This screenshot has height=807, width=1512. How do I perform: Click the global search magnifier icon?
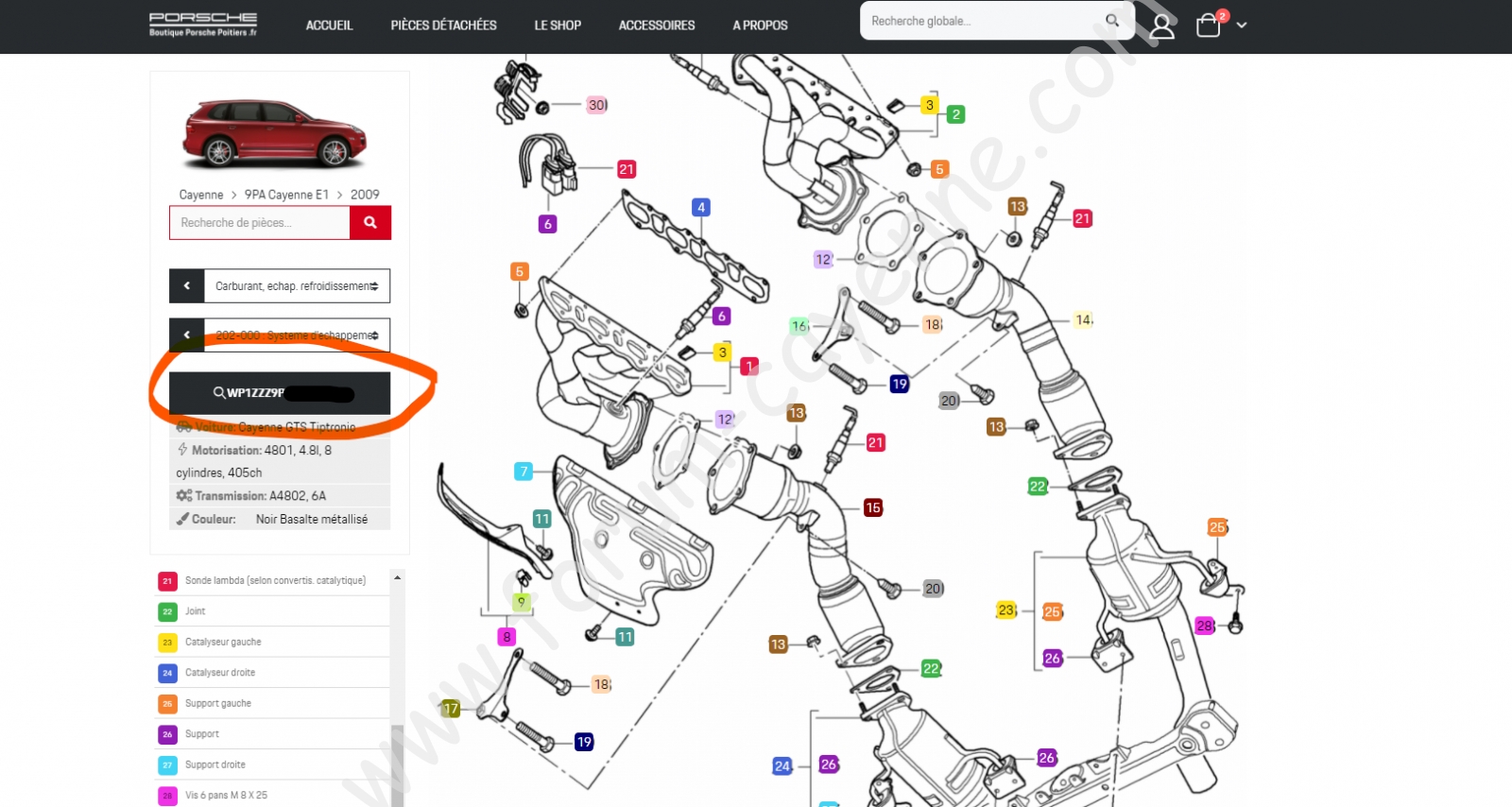1112,20
